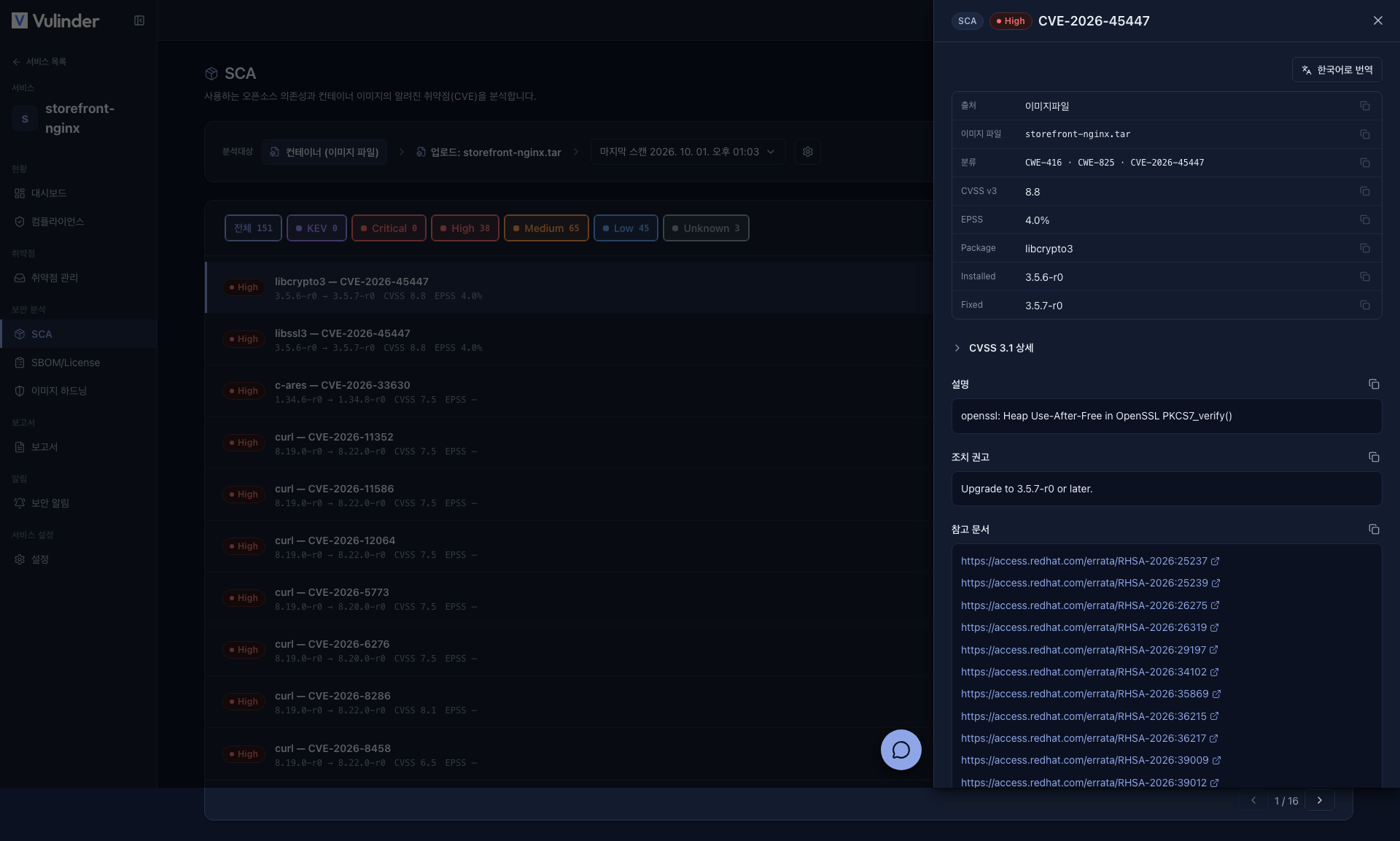The image size is (1400, 841).
Task: Copy the Fixed version 3.5.7-r0
Action: 1364,305
